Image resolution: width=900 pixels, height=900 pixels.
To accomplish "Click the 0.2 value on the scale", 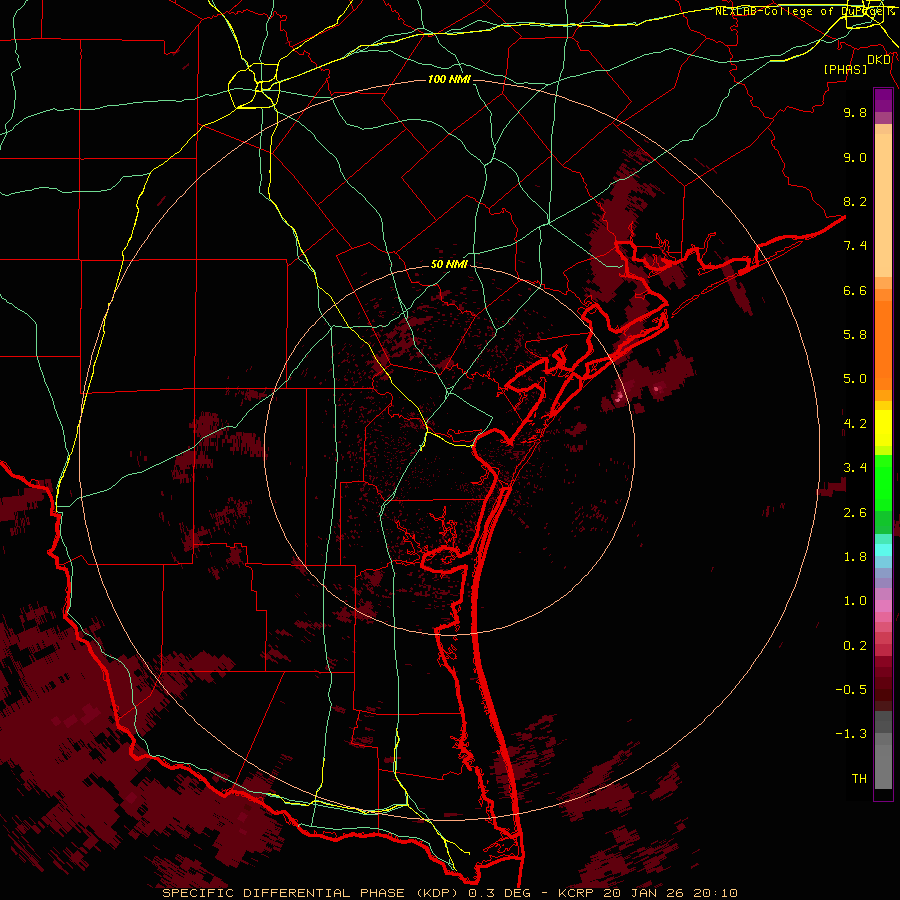I will pyautogui.click(x=855, y=646).
